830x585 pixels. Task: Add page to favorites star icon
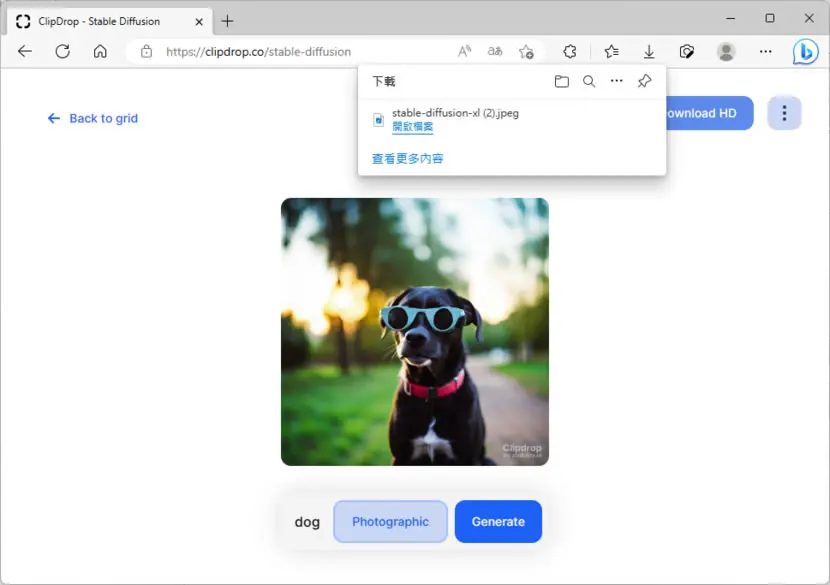tap(526, 51)
